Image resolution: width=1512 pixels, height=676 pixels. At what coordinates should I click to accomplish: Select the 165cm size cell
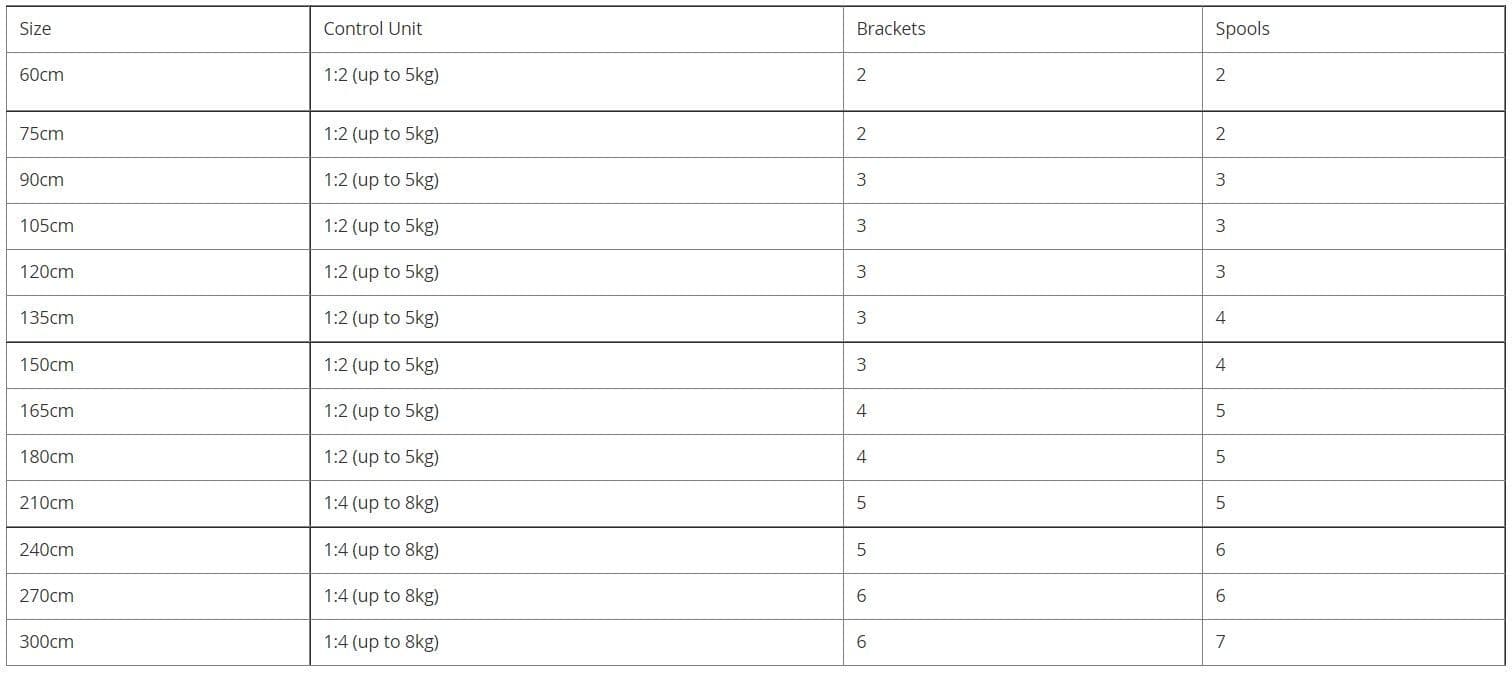pos(46,411)
